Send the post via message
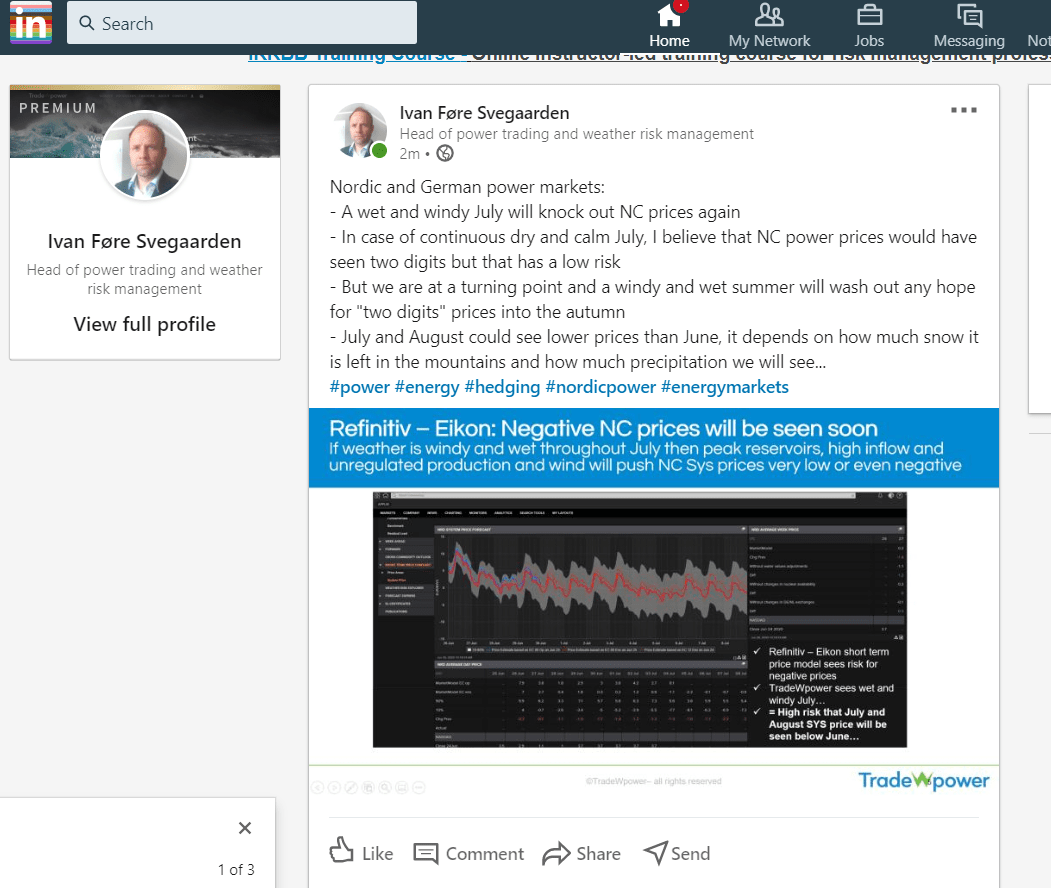Image resolution: width=1051 pixels, height=888 pixels. click(676, 853)
